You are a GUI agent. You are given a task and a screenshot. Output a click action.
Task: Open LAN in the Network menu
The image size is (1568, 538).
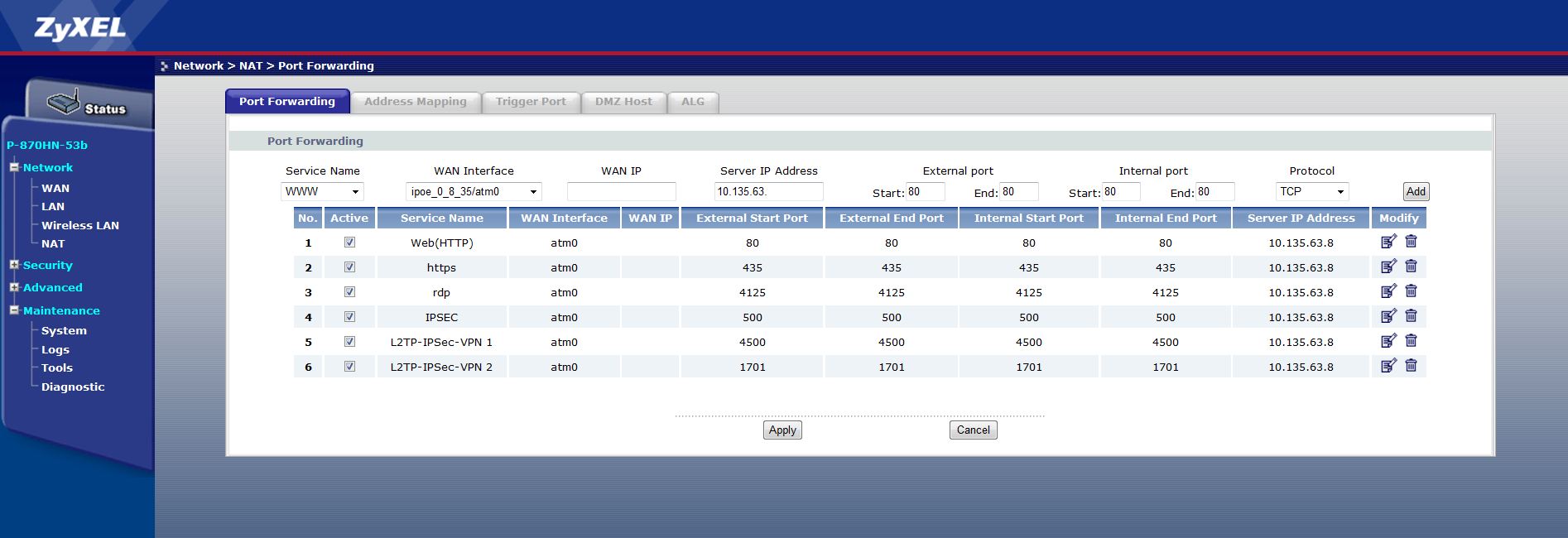[x=53, y=206]
